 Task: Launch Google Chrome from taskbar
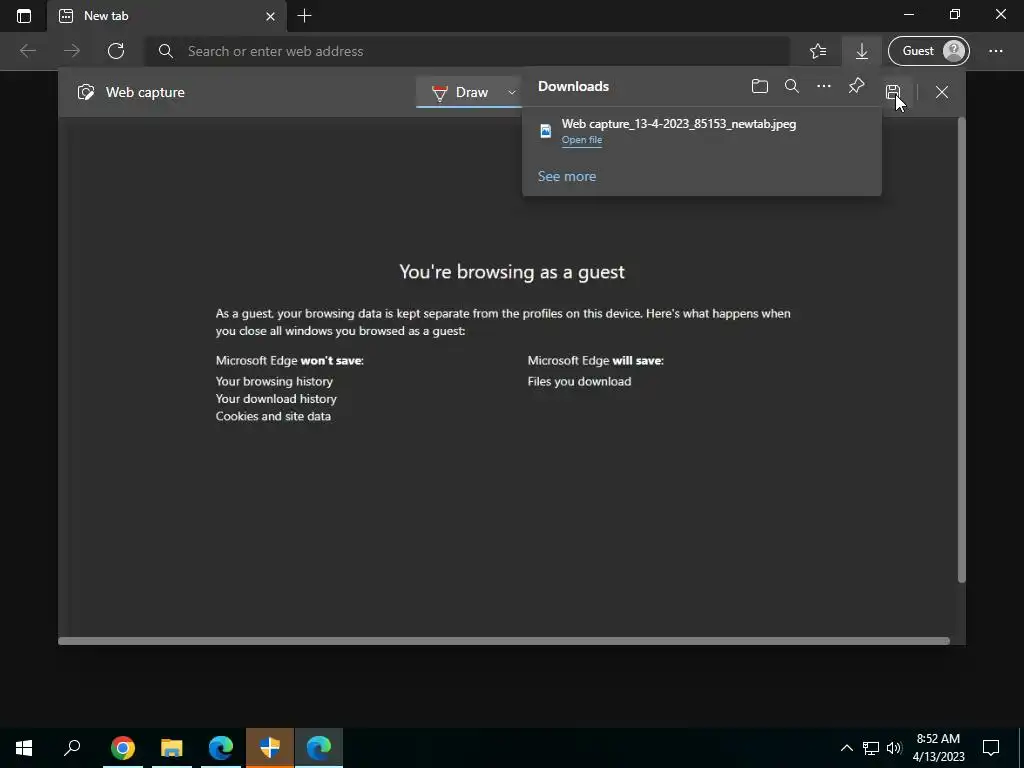coord(123,748)
